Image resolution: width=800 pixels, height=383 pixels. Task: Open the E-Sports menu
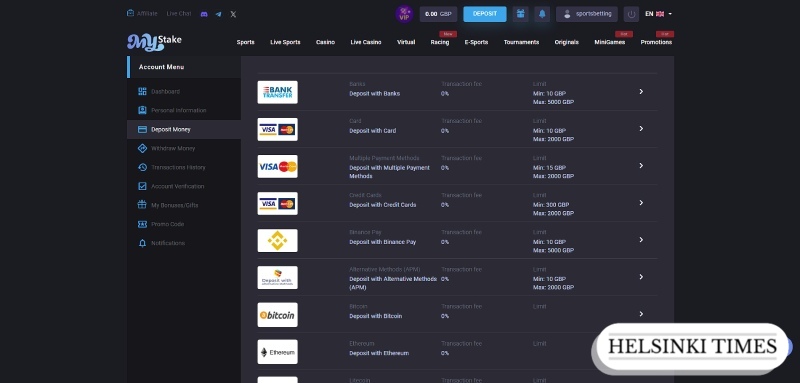point(476,42)
